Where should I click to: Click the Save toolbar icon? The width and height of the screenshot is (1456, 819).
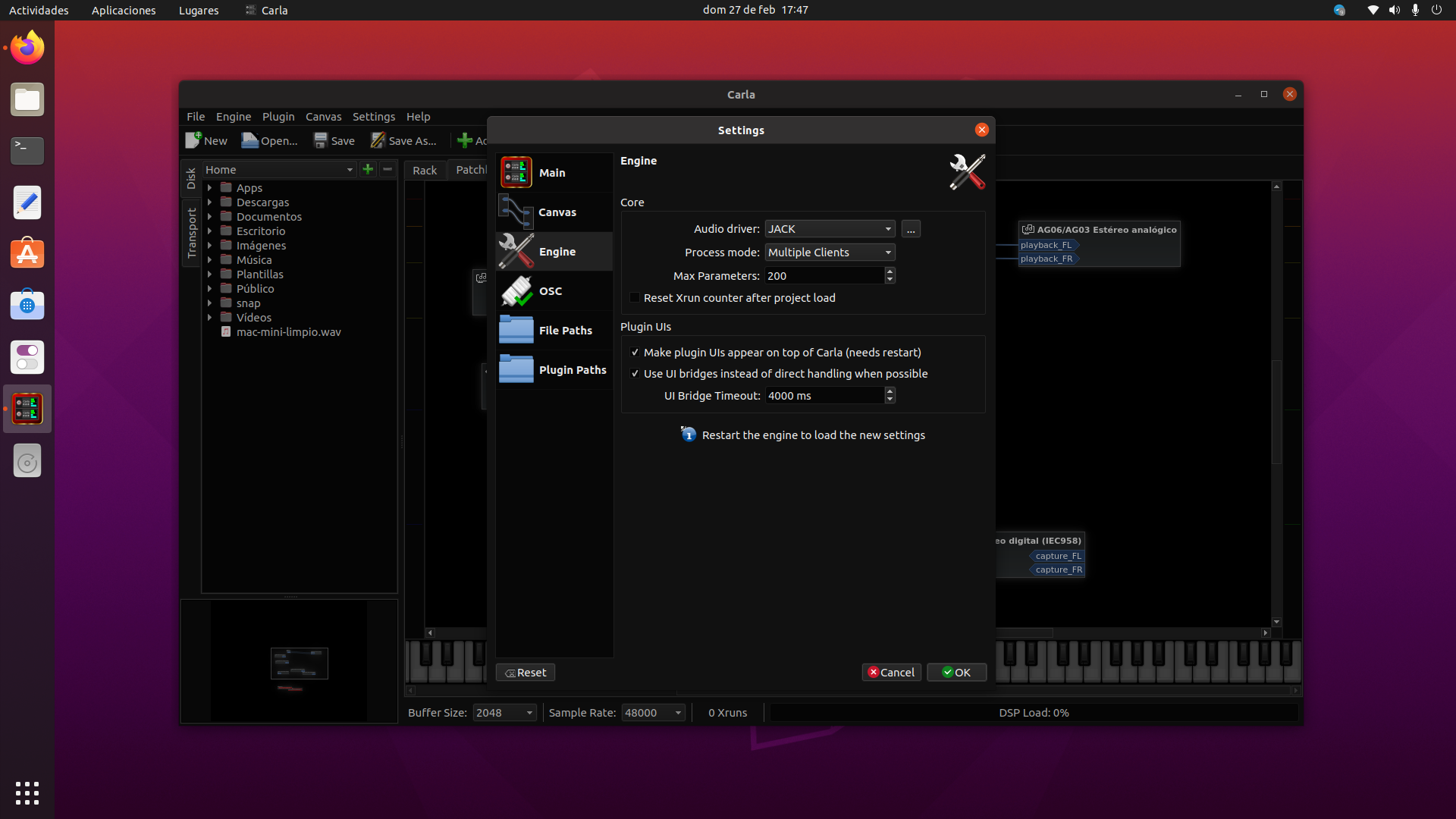point(321,140)
